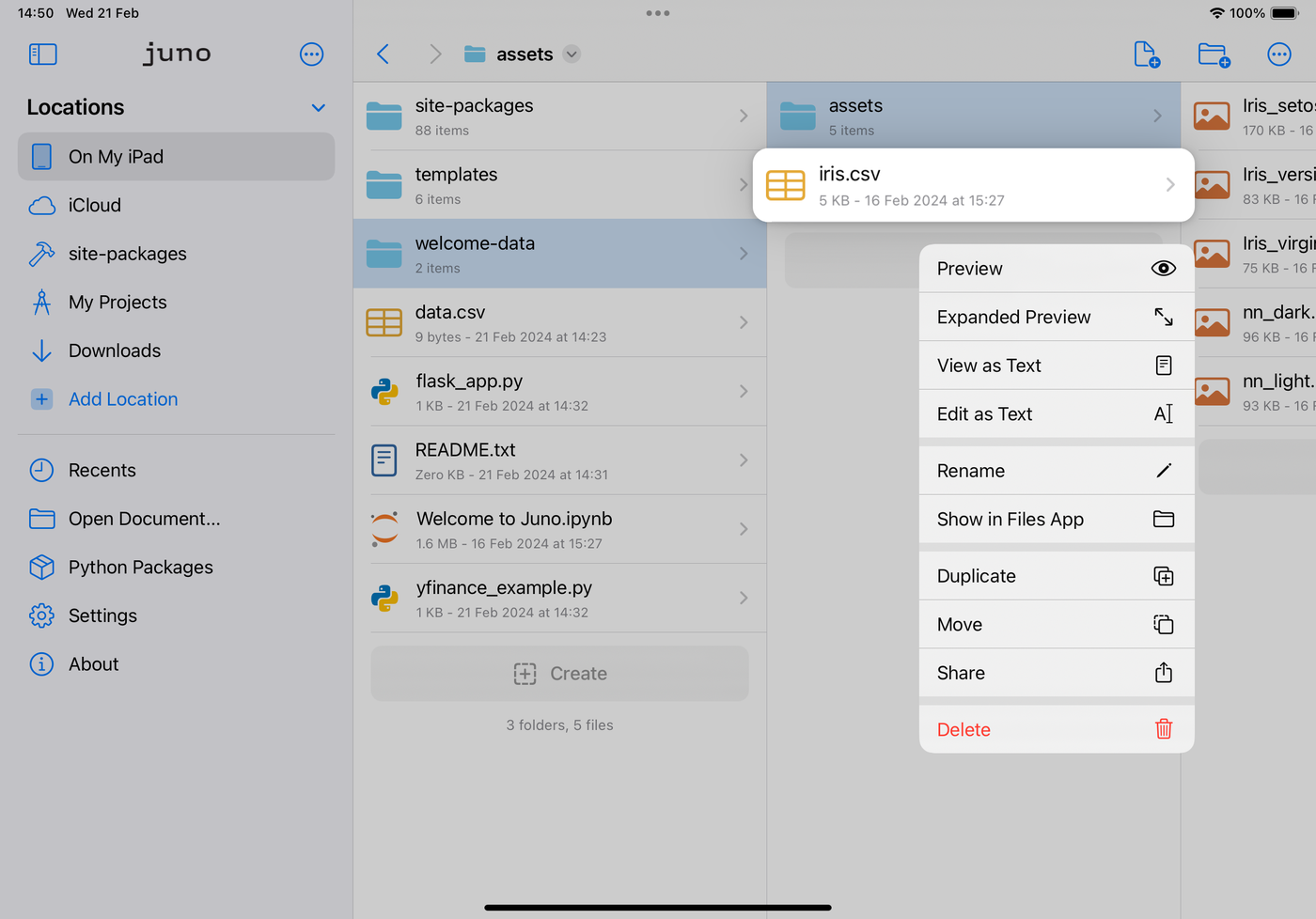Open the Welcome to Juno.ipynb notebook

559,529
